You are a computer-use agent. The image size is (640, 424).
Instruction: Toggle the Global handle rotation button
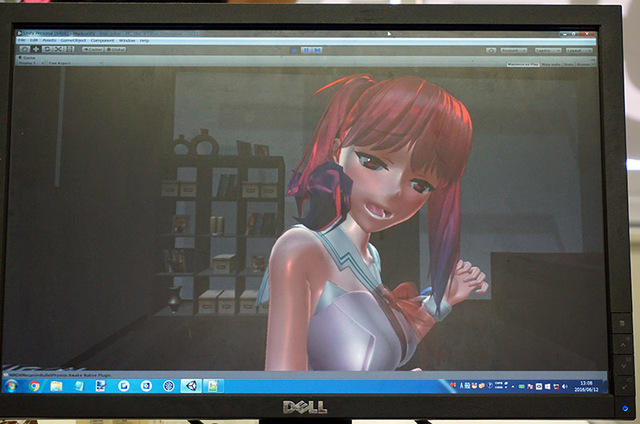pos(116,49)
